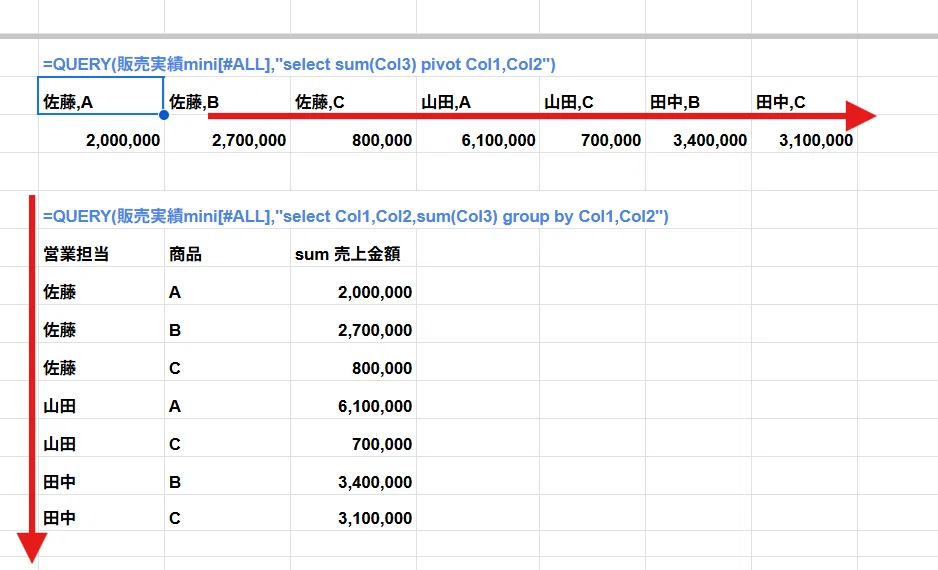Select product C in the 佐藤 800,000 row

[227, 362]
